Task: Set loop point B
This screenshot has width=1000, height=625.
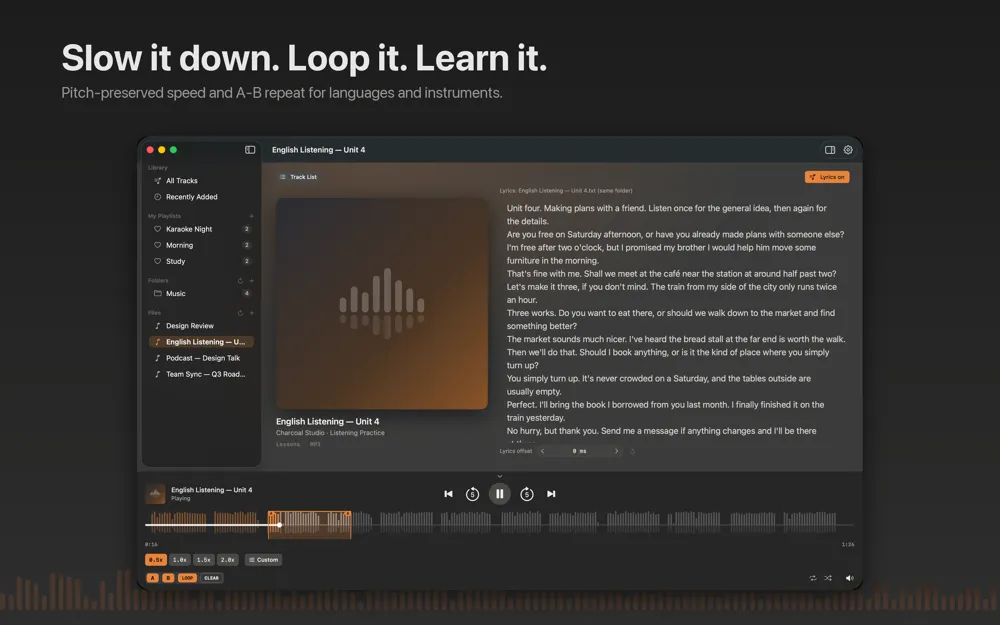Action: 168,578
